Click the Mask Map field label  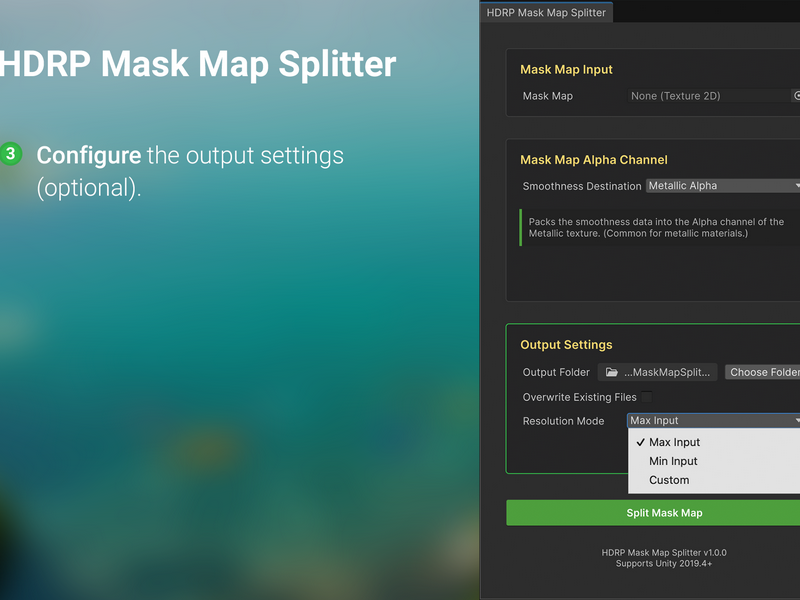point(548,96)
